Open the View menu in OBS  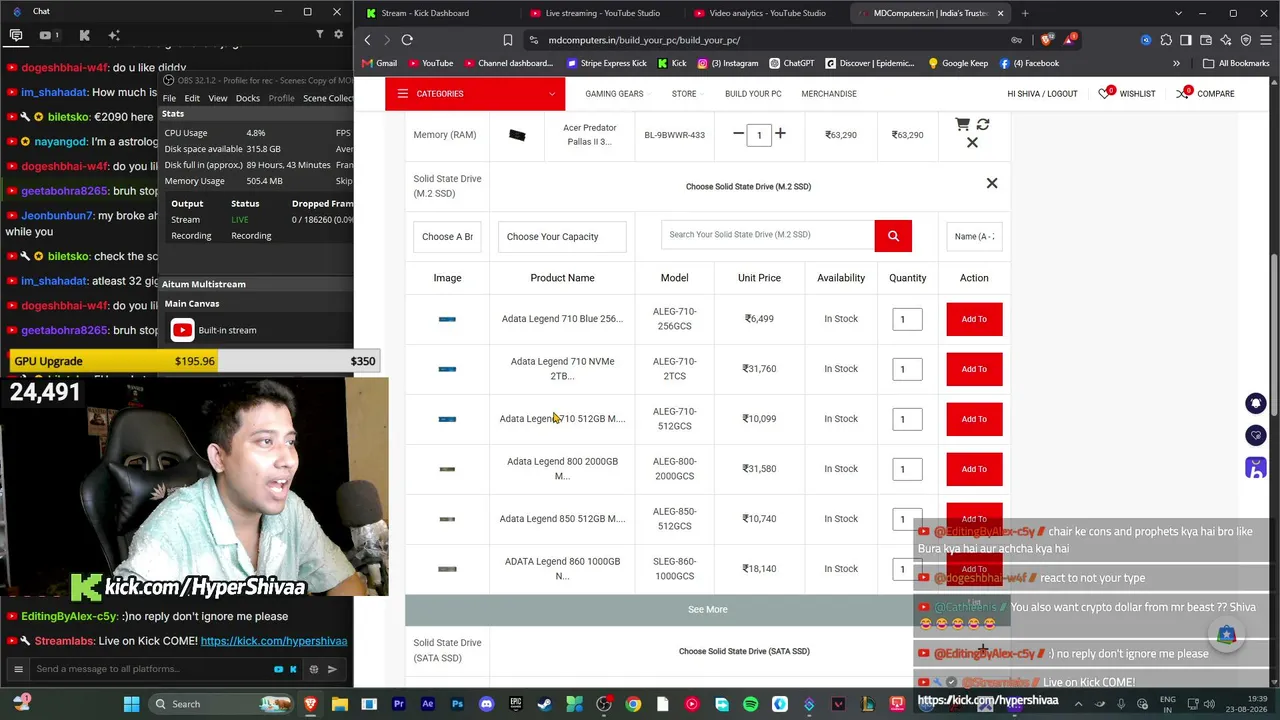click(218, 98)
